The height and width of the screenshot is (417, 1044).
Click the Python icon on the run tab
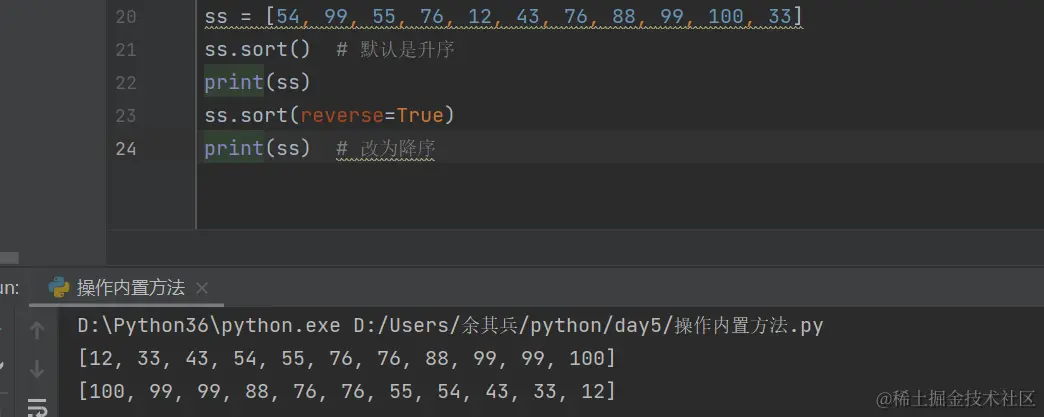pyautogui.click(x=59, y=287)
